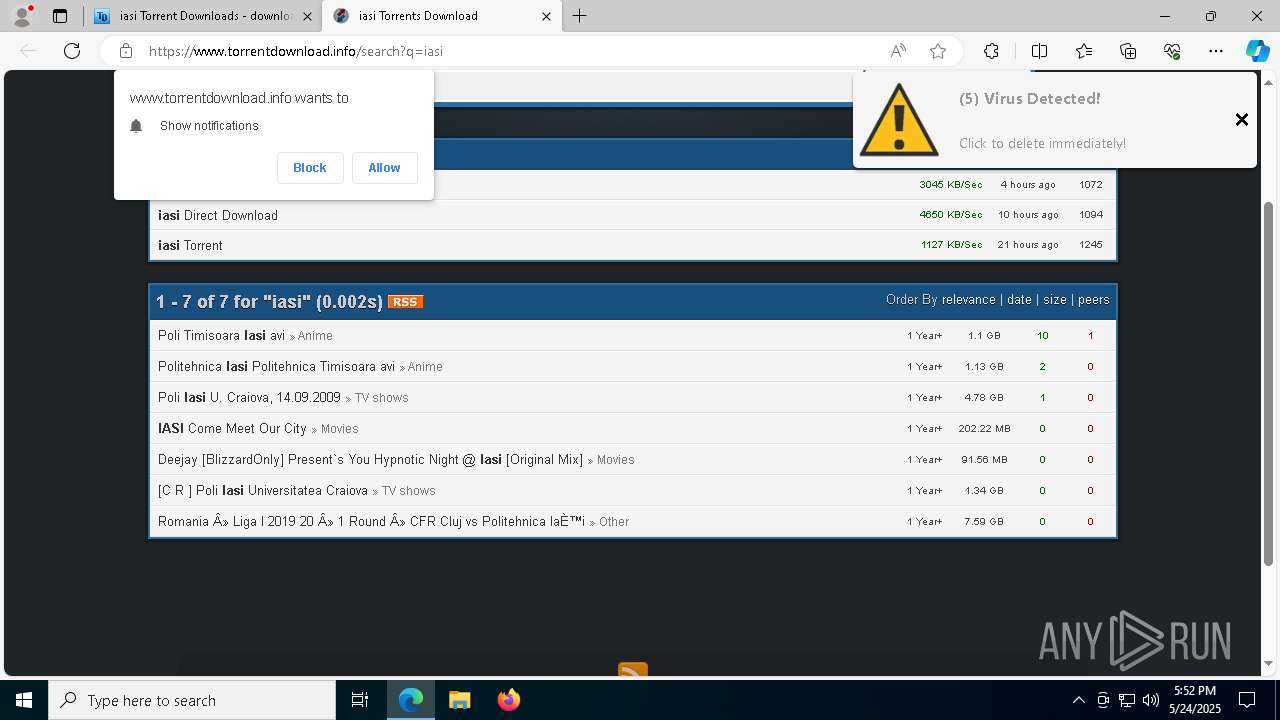Screen dimensions: 1280x720
Task: Open Romania Liga I 2019 20 torrent
Action: tap(371, 522)
